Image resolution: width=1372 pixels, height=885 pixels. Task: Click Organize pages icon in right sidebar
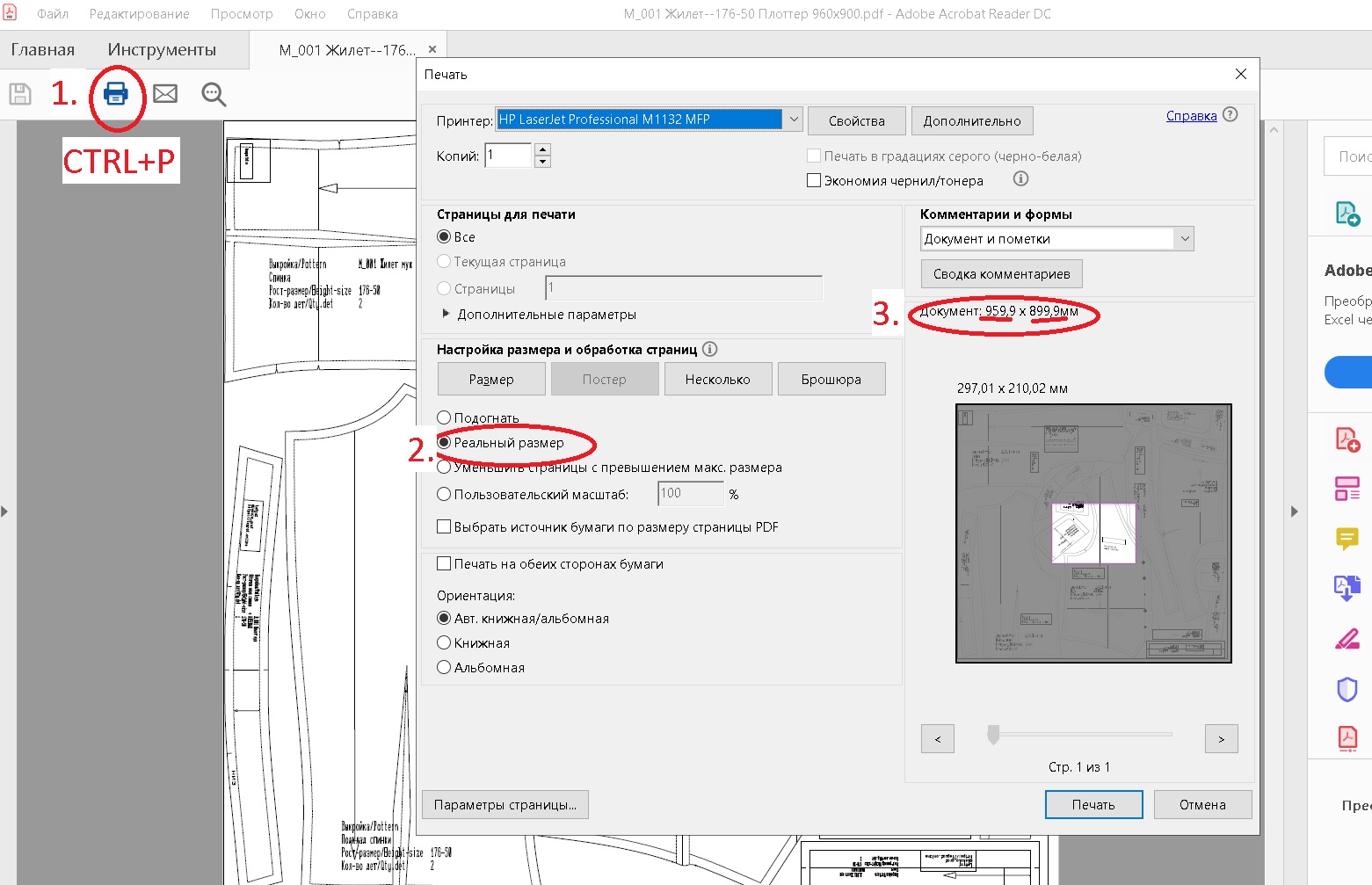coord(1347,489)
